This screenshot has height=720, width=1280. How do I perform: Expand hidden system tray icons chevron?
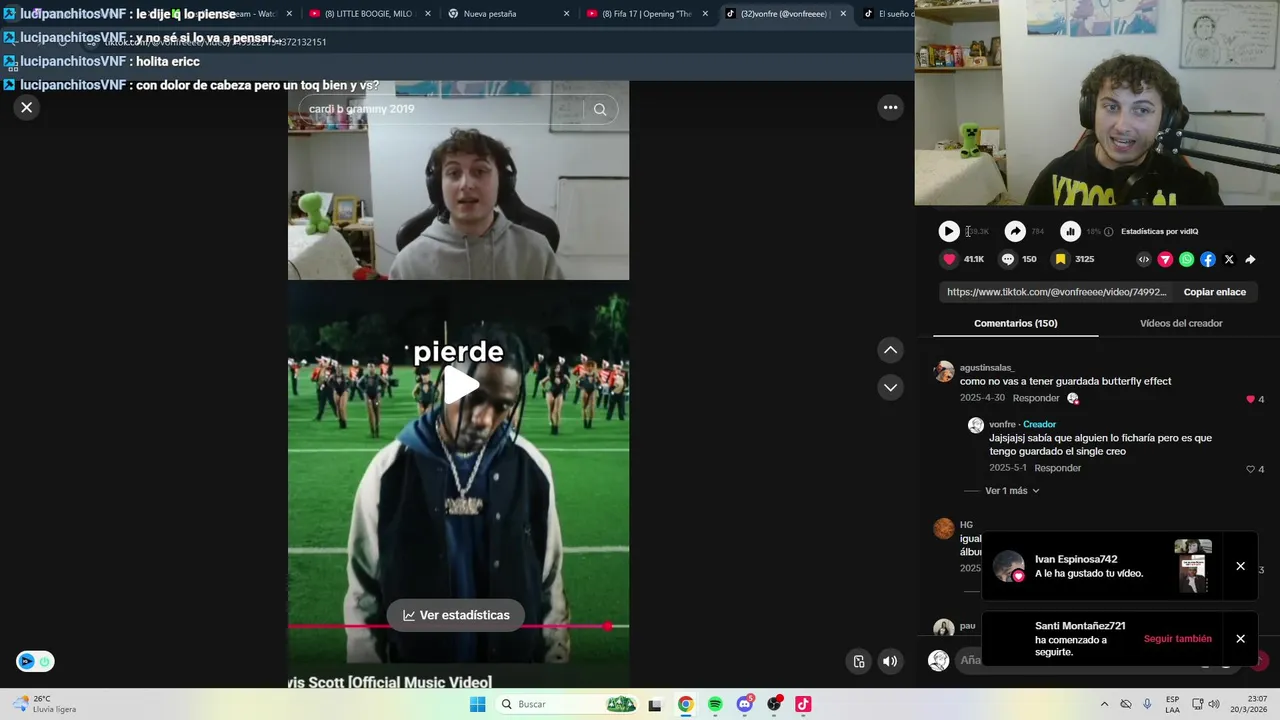pyautogui.click(x=1104, y=704)
